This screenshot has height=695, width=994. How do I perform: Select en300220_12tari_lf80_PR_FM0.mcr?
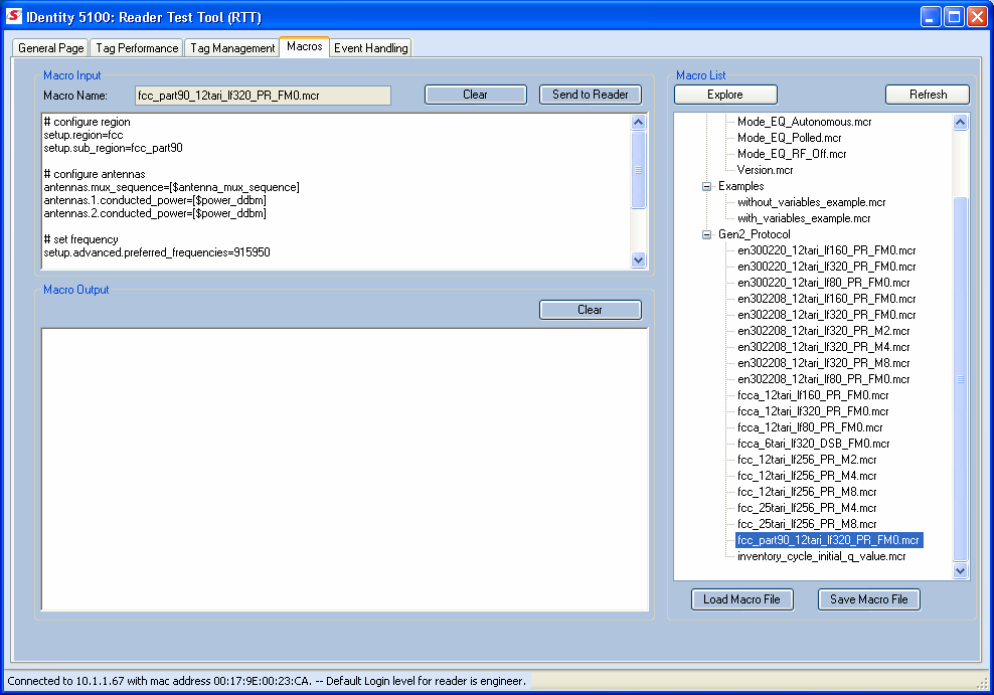pos(823,283)
